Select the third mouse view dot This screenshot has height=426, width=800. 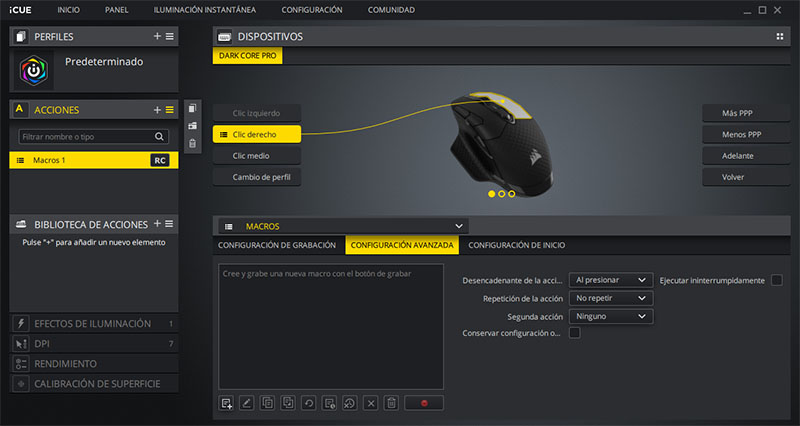click(x=512, y=194)
